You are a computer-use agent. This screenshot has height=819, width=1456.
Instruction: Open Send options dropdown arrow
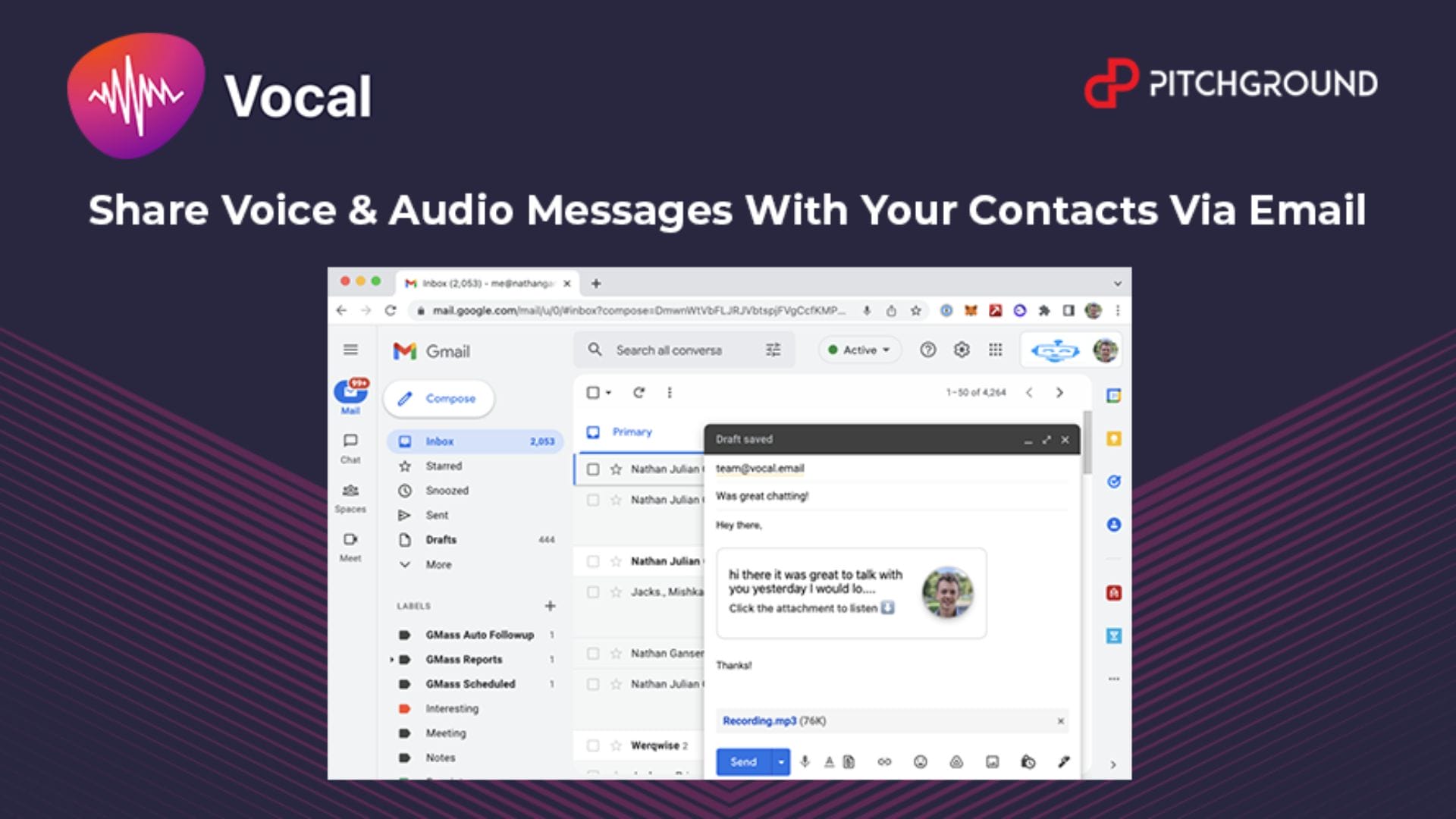(780, 761)
